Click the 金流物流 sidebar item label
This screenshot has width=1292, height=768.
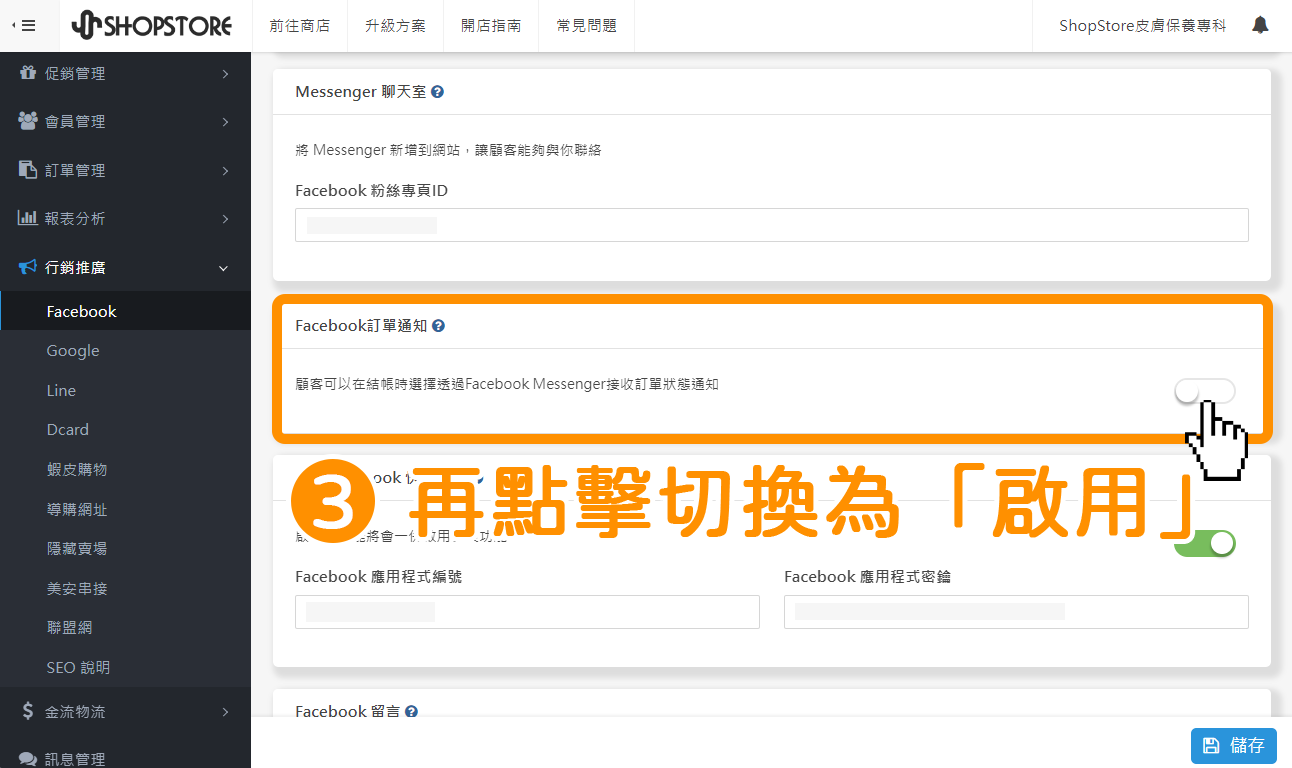[x=75, y=712]
